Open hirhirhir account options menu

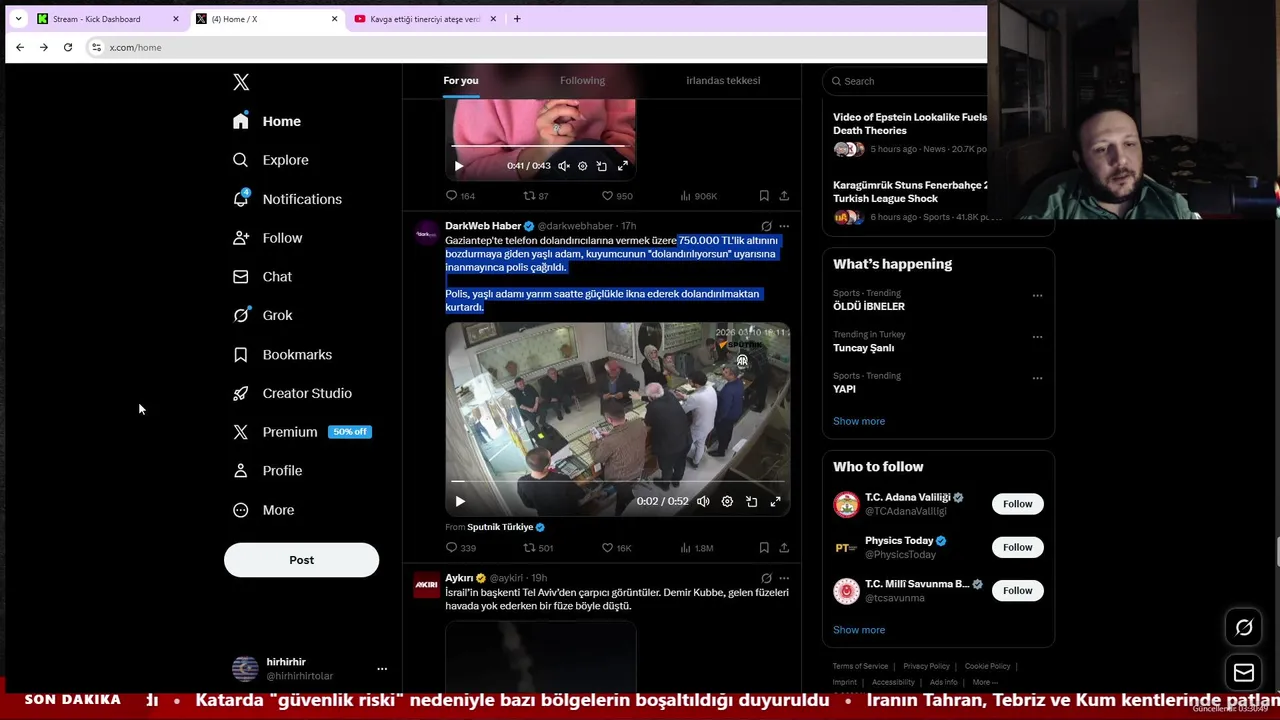[381, 669]
